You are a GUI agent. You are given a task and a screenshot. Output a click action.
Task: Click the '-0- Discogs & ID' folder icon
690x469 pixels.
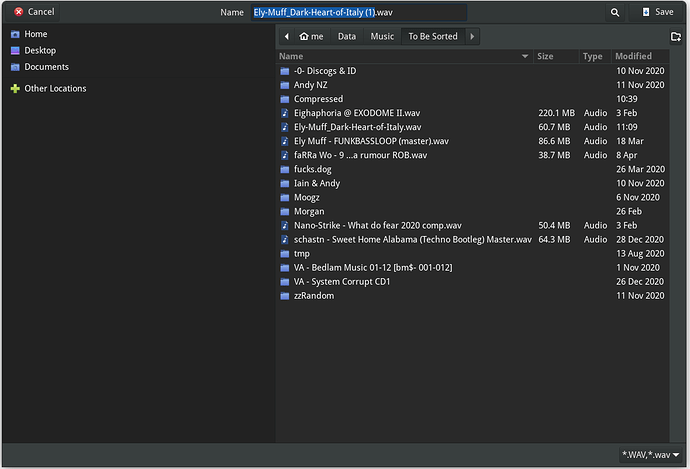click(285, 71)
